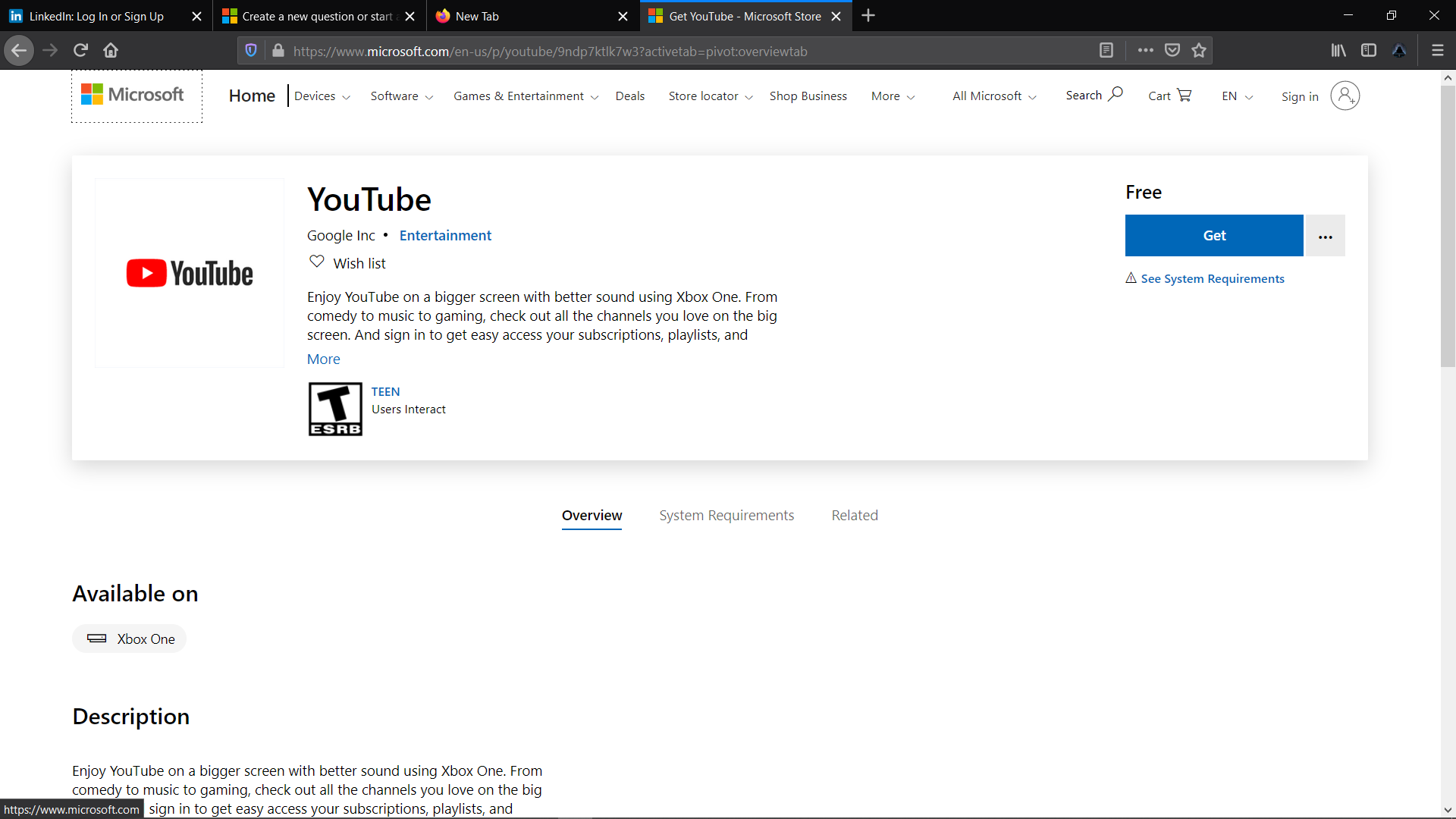Expand the Software menu
The height and width of the screenshot is (819, 1456).
coord(402,96)
